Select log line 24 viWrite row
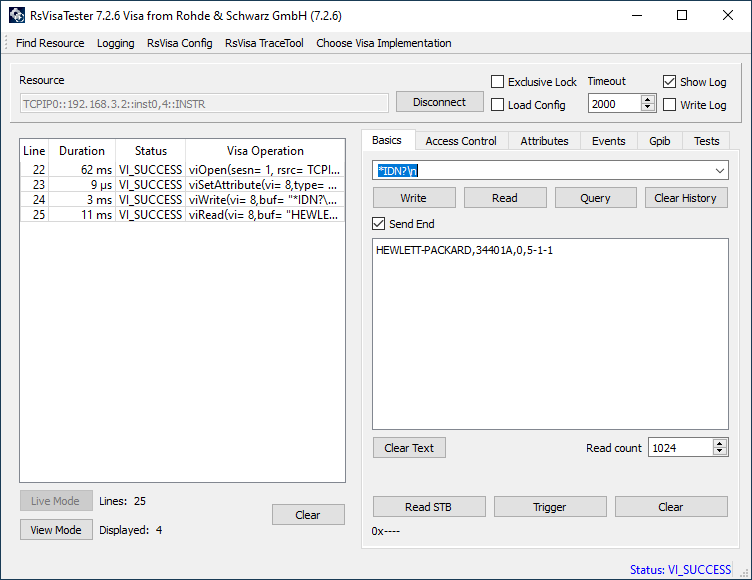 tap(182, 200)
